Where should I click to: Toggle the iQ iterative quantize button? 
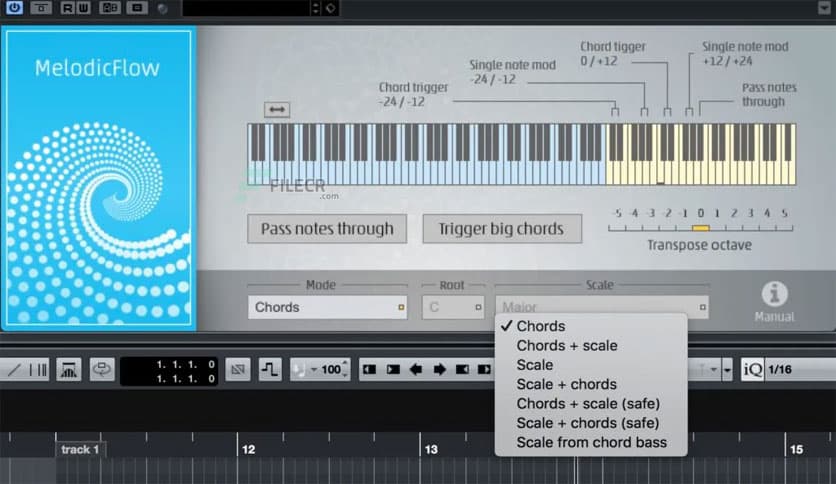pyautogui.click(x=752, y=369)
